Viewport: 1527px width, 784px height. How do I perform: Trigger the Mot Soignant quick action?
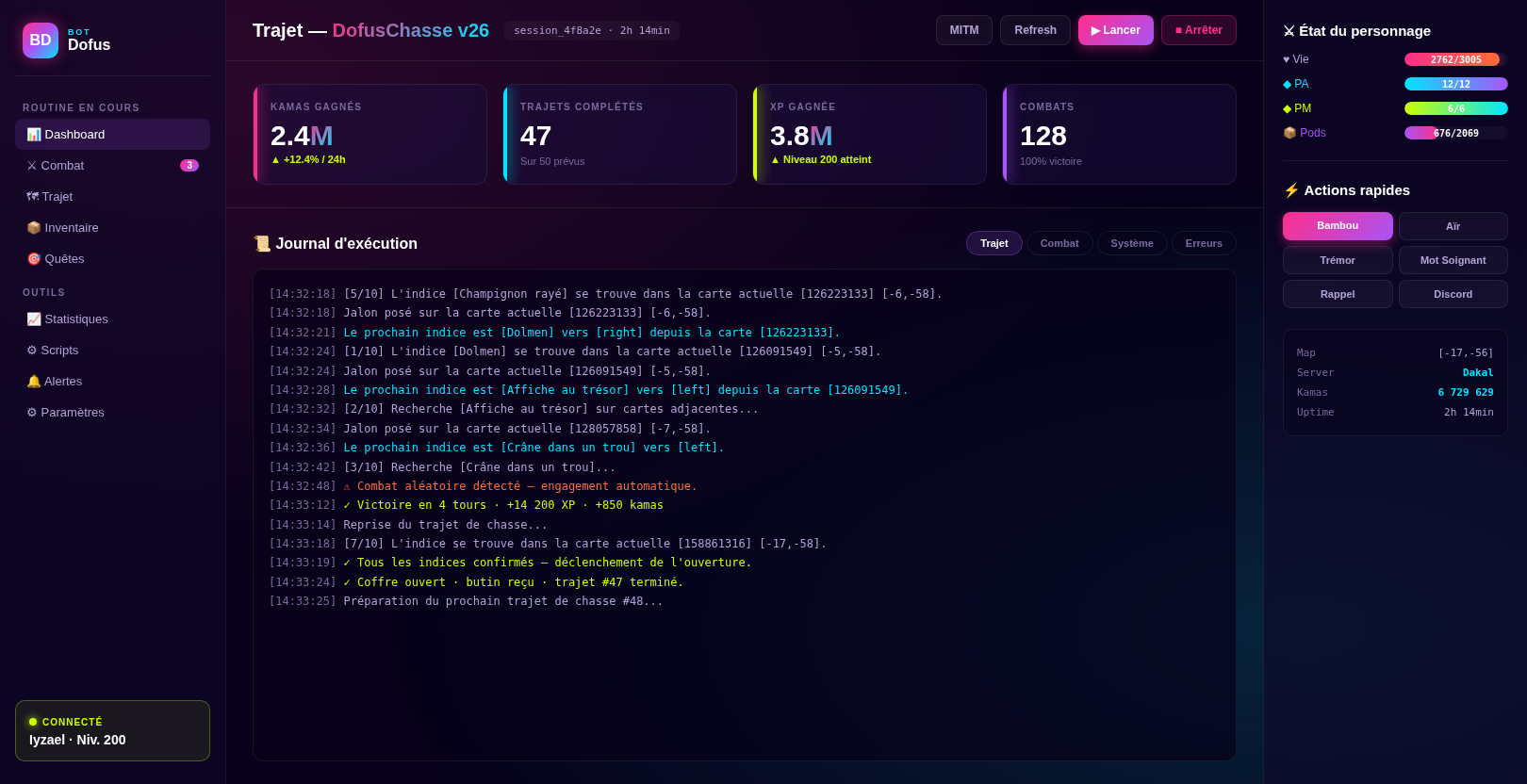coord(1453,260)
